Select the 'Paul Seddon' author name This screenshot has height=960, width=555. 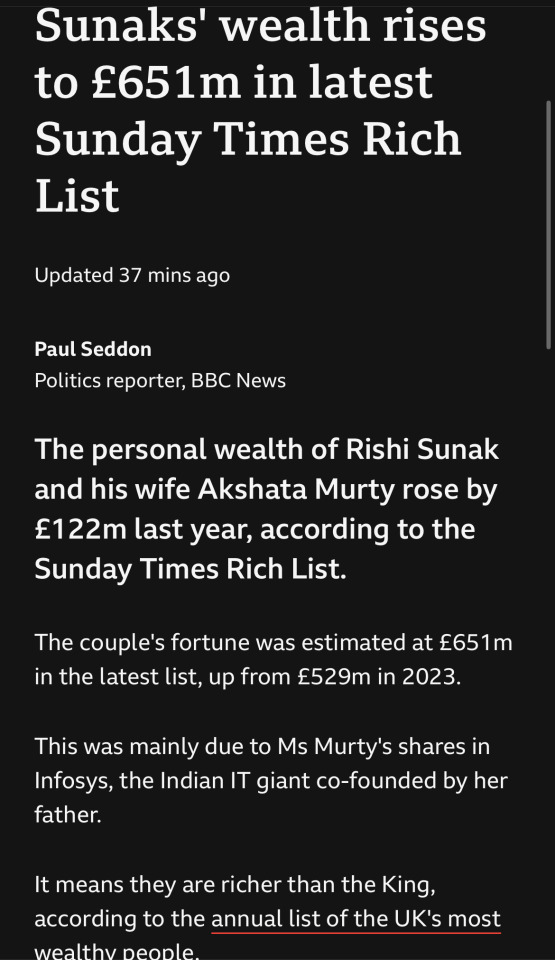click(93, 349)
